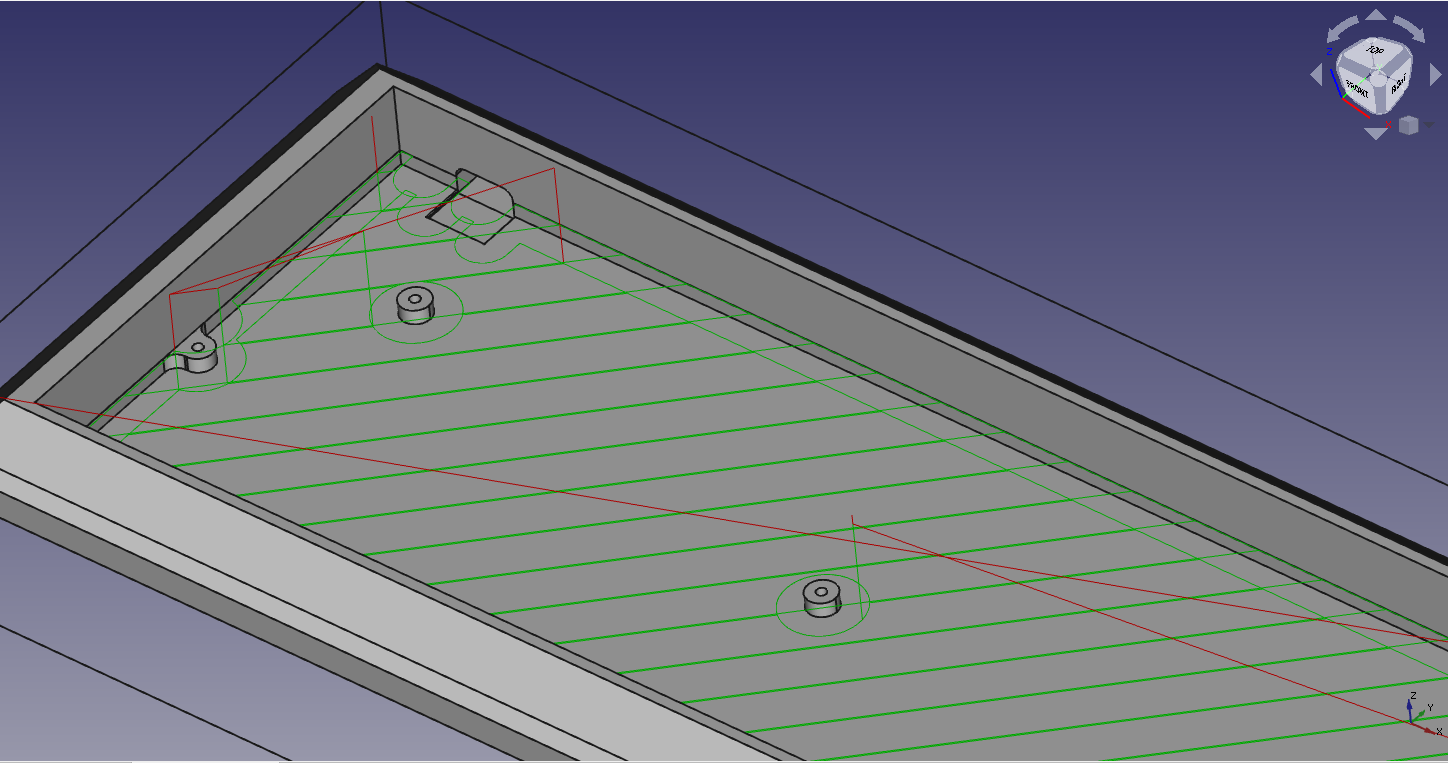The height and width of the screenshot is (763, 1448).
Task: Click the navigation cube's center corner
Action: point(1378,79)
